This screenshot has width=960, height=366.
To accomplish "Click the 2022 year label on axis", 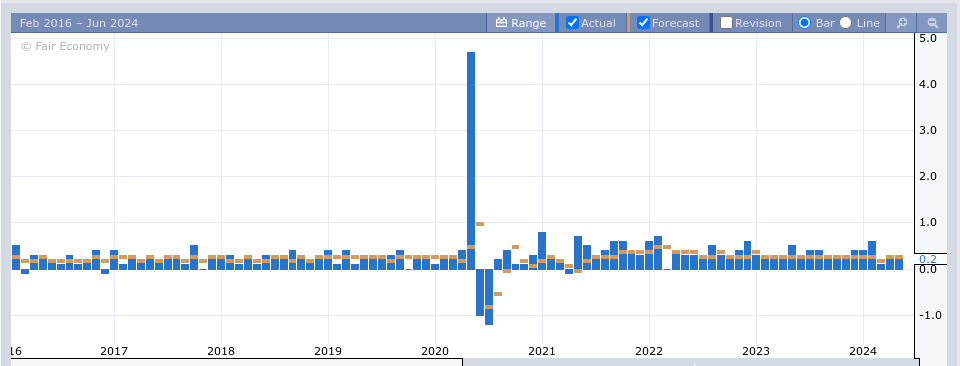I will [x=649, y=351].
